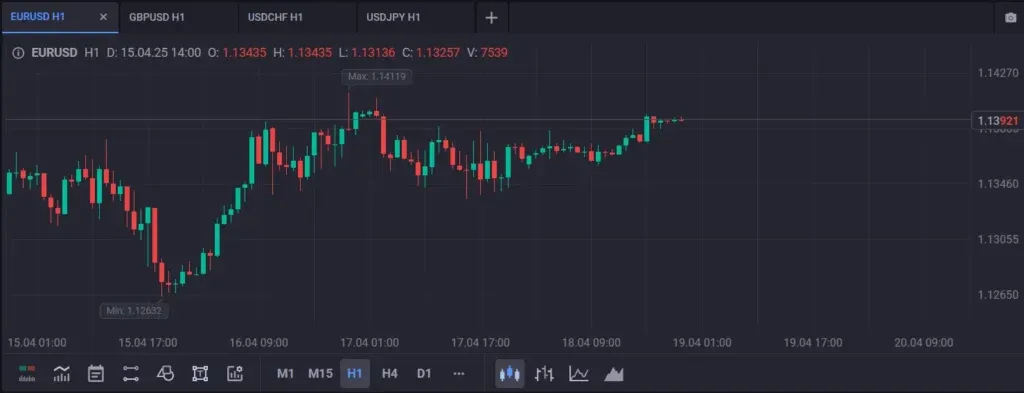The image size is (1024, 393).
Task: Click the 15.04 01:00 time label
Action: coord(37,343)
